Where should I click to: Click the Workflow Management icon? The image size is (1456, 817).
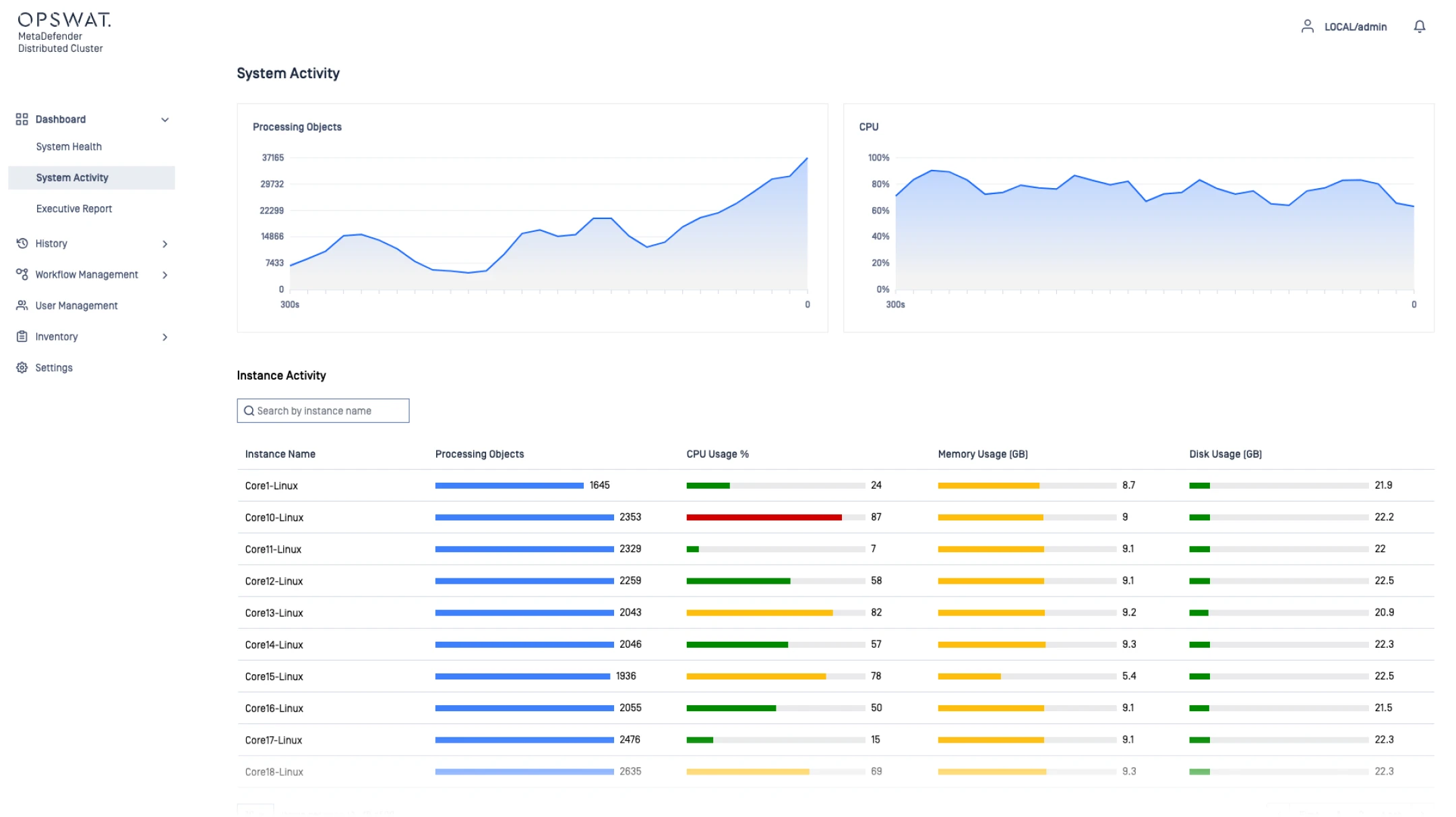(x=22, y=274)
